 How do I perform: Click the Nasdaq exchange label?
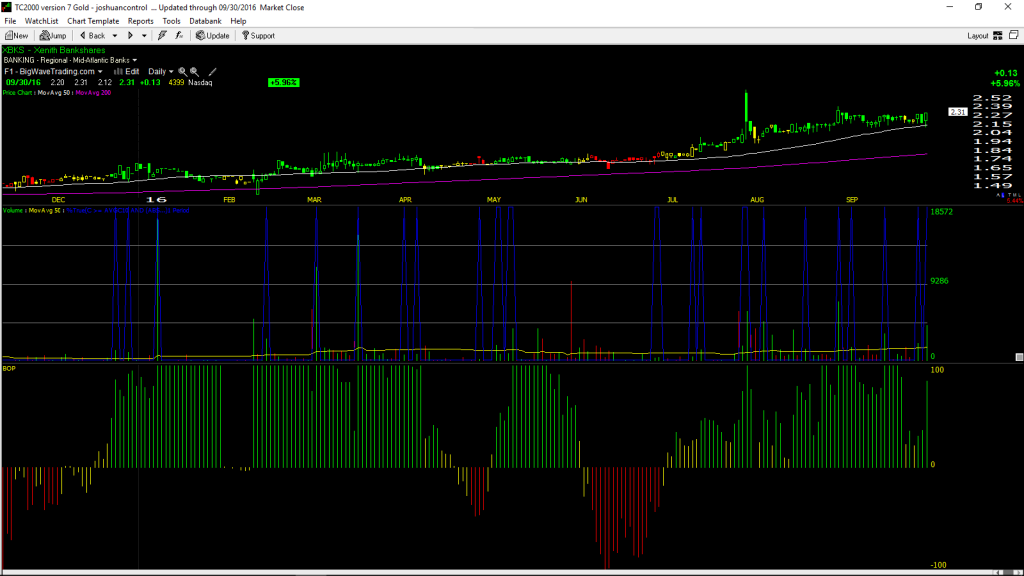(x=200, y=82)
